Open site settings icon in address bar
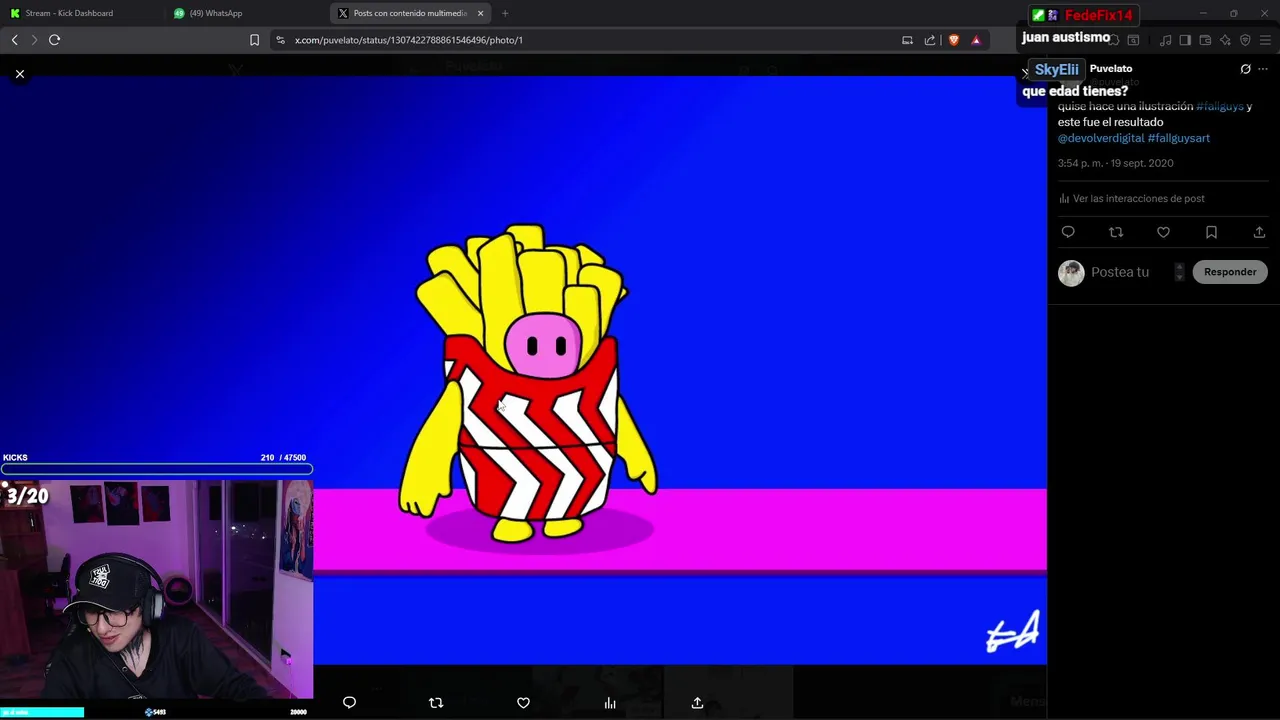 pyautogui.click(x=280, y=40)
